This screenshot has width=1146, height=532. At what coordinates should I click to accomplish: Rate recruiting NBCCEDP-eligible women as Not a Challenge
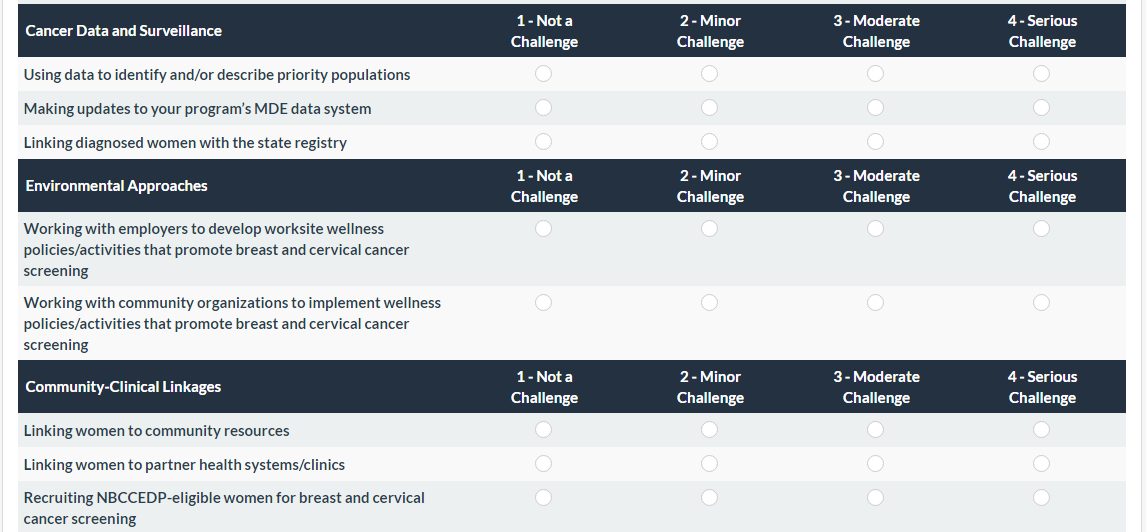(543, 498)
